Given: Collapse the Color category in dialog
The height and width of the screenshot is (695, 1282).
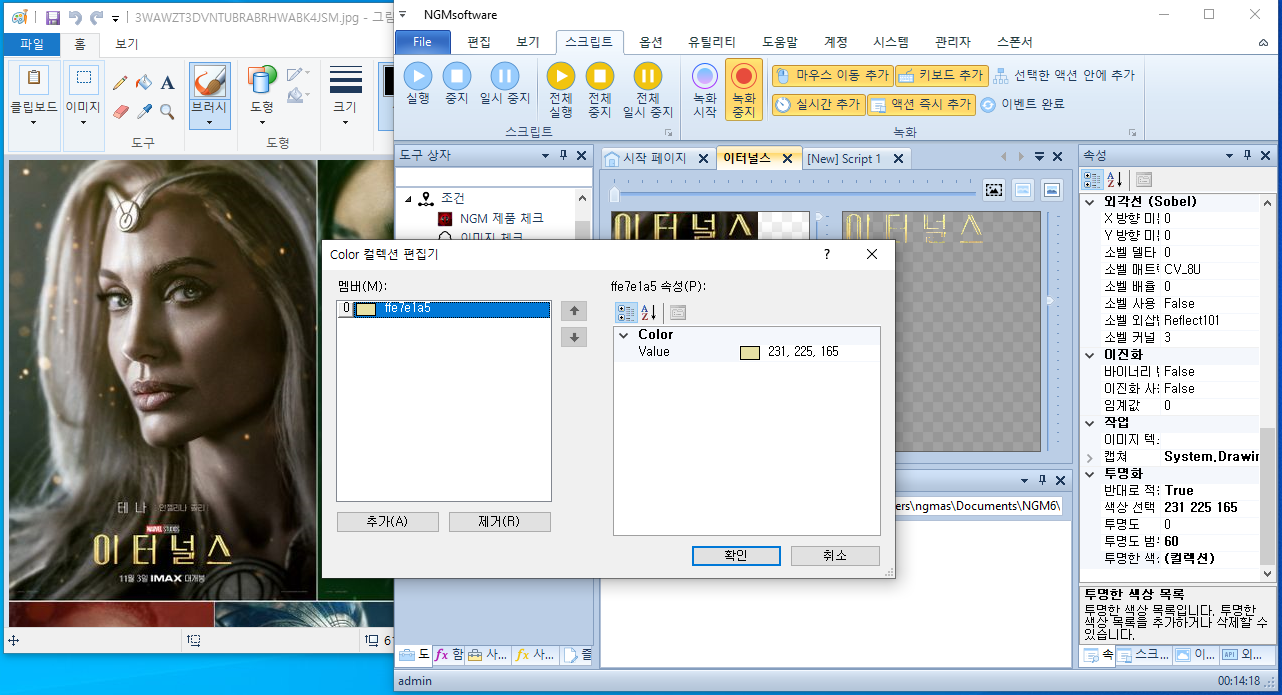Looking at the screenshot, I should coord(624,335).
